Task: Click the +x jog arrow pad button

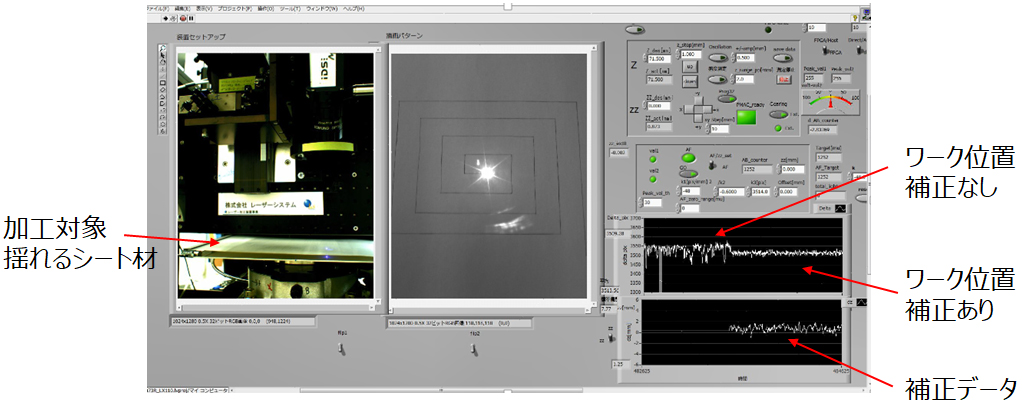Action: [x=708, y=110]
